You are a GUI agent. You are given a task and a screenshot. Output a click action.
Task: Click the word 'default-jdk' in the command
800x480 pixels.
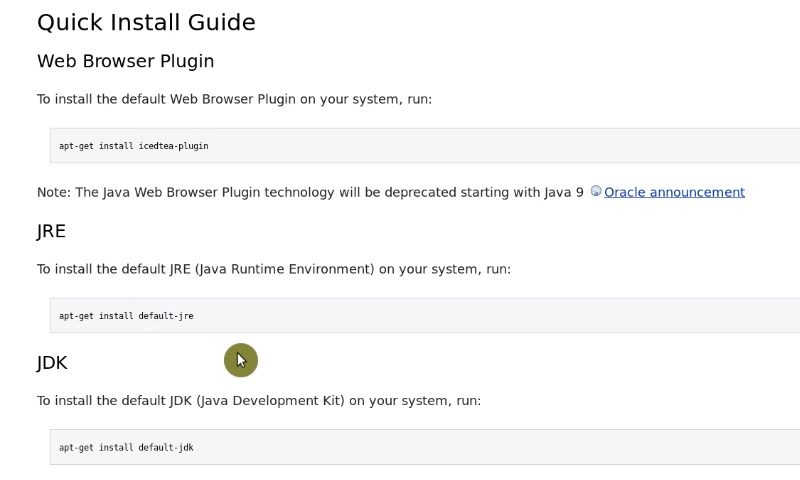[166, 447]
